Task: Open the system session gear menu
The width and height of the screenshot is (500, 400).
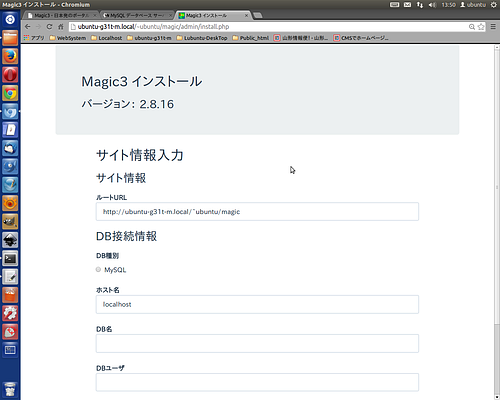Action: click(494, 5)
